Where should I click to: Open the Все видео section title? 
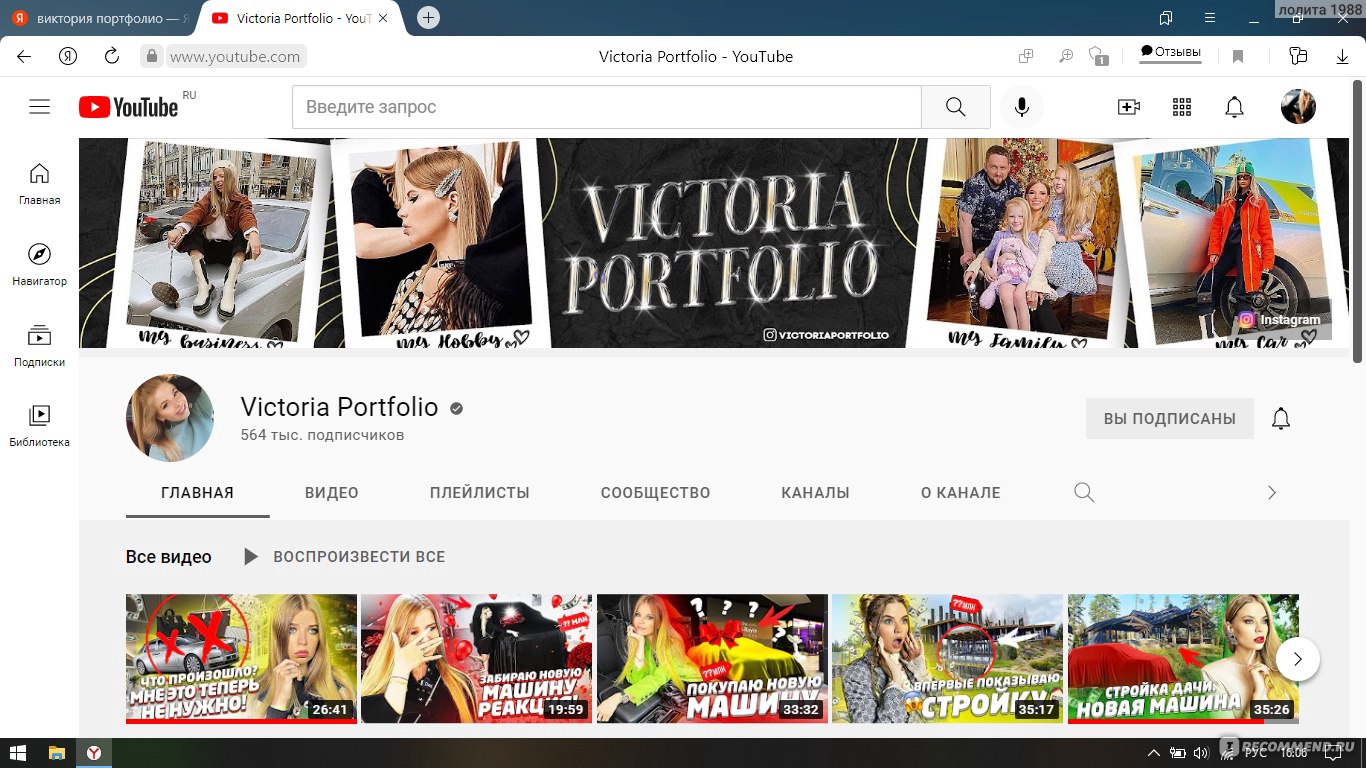(x=168, y=557)
